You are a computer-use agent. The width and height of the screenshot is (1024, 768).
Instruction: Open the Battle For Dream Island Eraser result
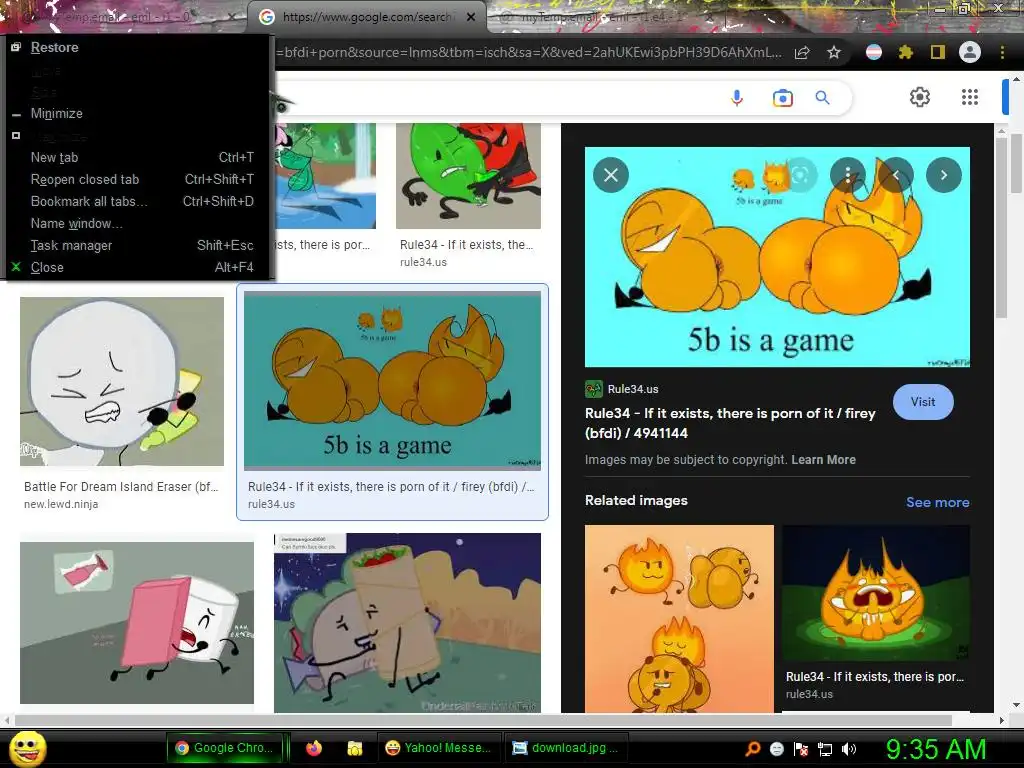click(121, 381)
